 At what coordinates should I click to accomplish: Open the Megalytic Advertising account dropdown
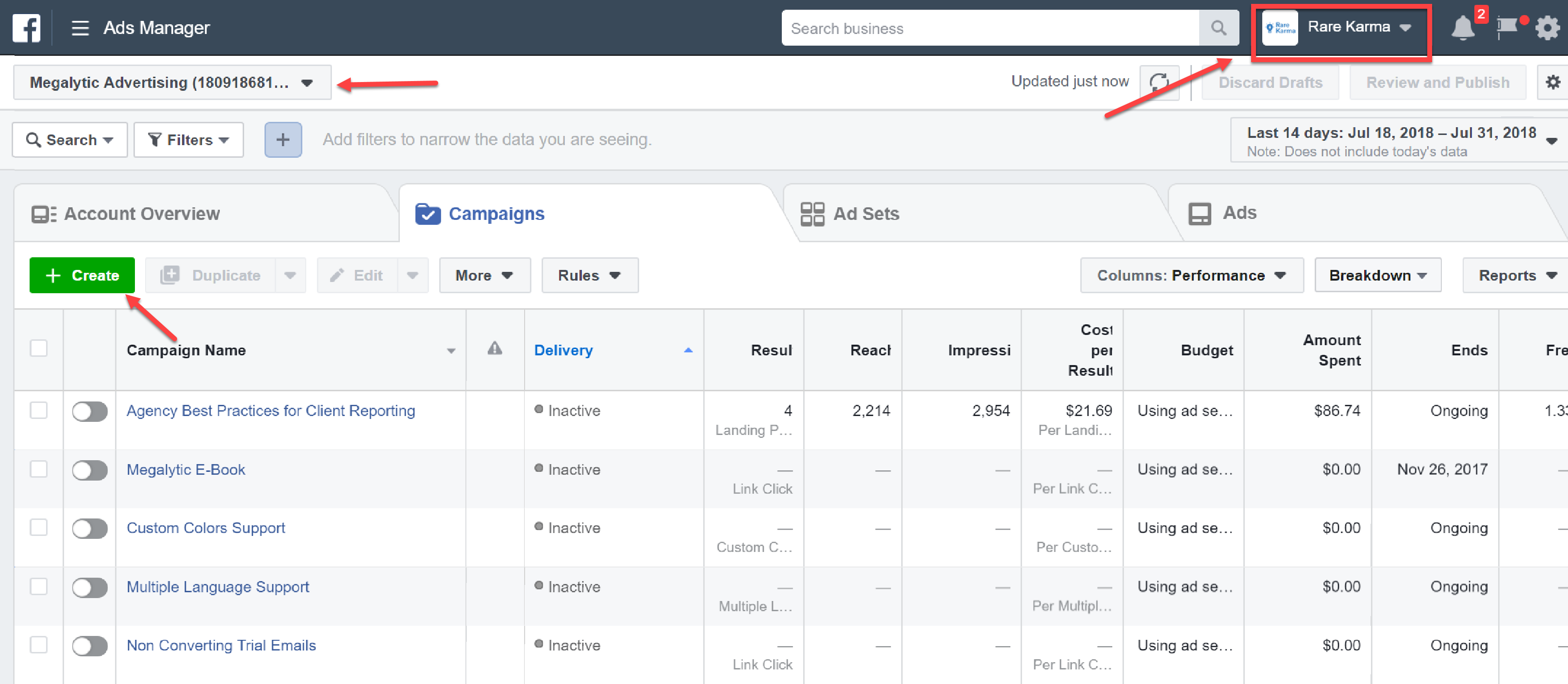[172, 82]
